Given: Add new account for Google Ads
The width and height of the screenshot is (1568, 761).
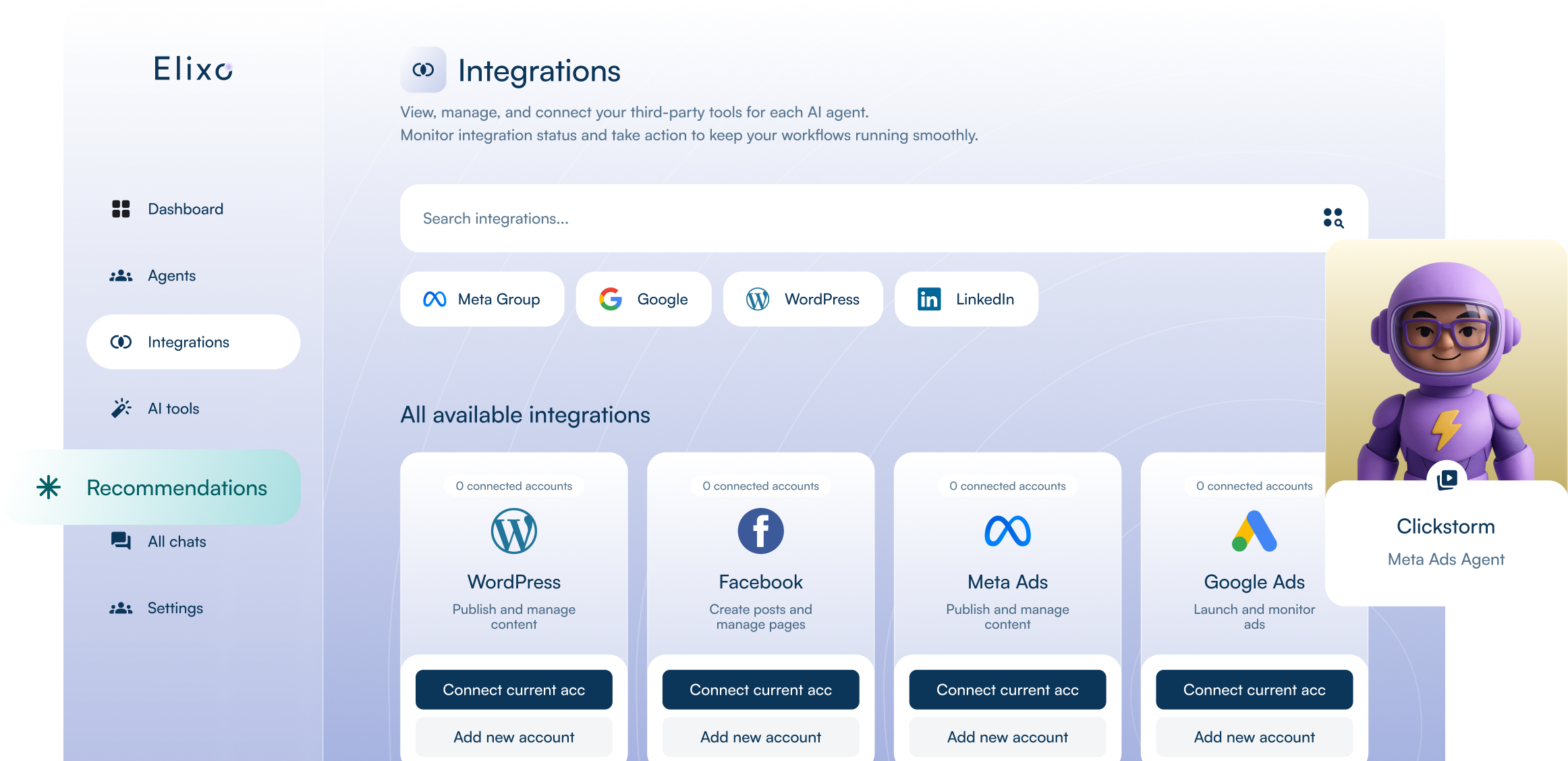Looking at the screenshot, I should point(1254,737).
